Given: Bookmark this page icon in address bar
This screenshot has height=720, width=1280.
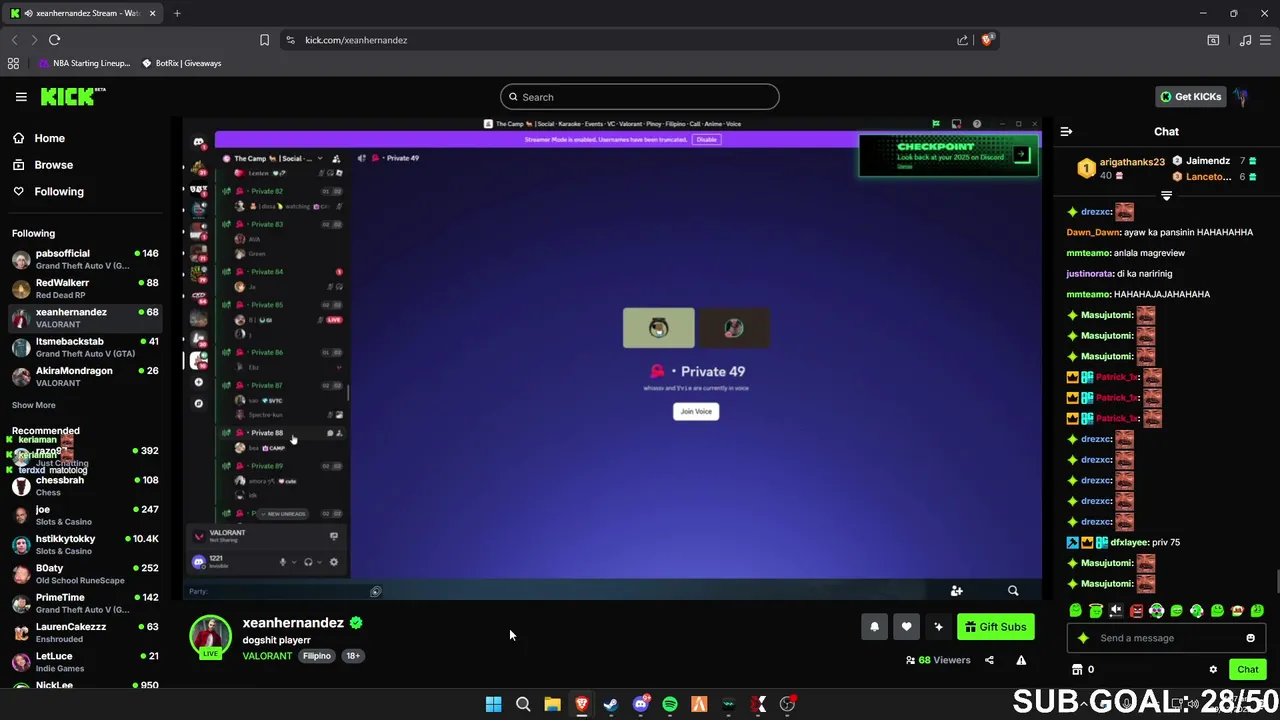Looking at the screenshot, I should coord(264,40).
